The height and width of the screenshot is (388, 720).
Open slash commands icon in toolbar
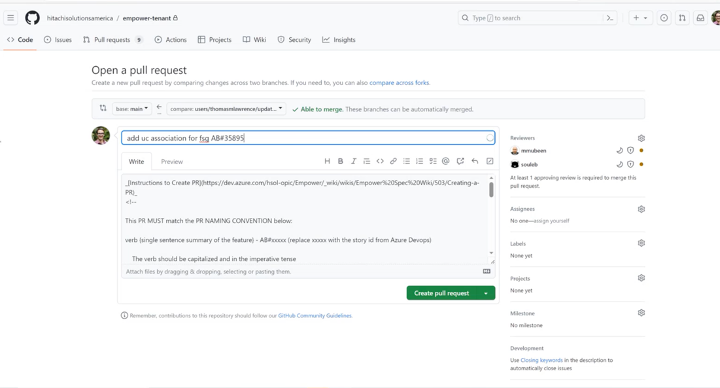tap(490, 161)
